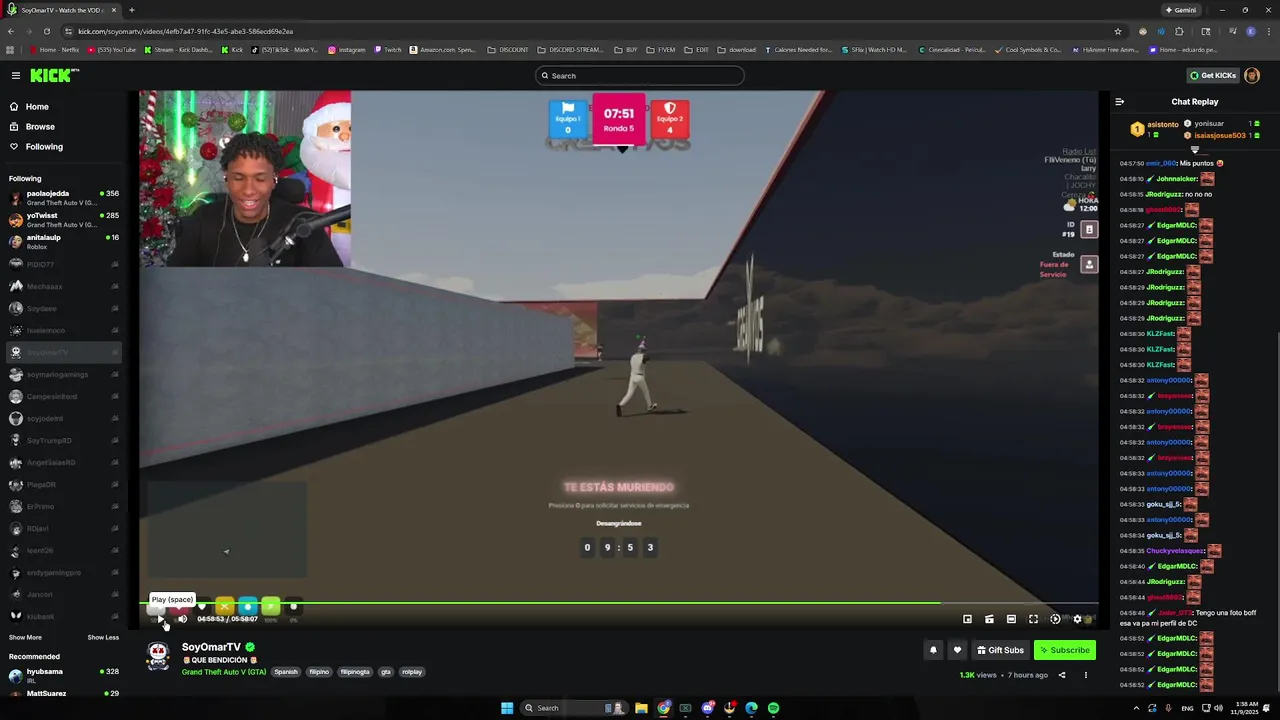Mute the video volume
The height and width of the screenshot is (720, 1280).
(x=182, y=619)
